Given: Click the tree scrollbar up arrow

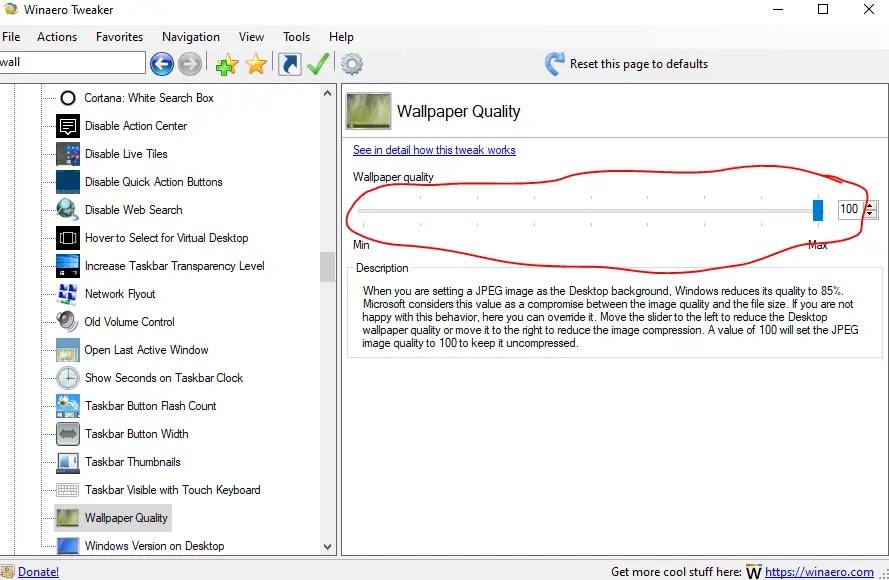Looking at the screenshot, I should 327,93.
